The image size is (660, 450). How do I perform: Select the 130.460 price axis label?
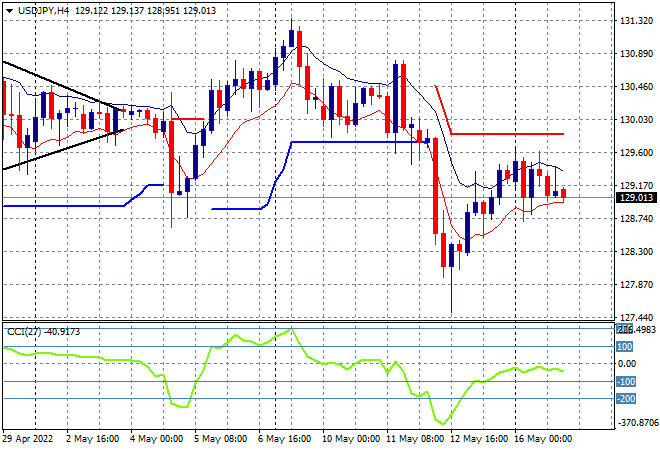pos(637,87)
